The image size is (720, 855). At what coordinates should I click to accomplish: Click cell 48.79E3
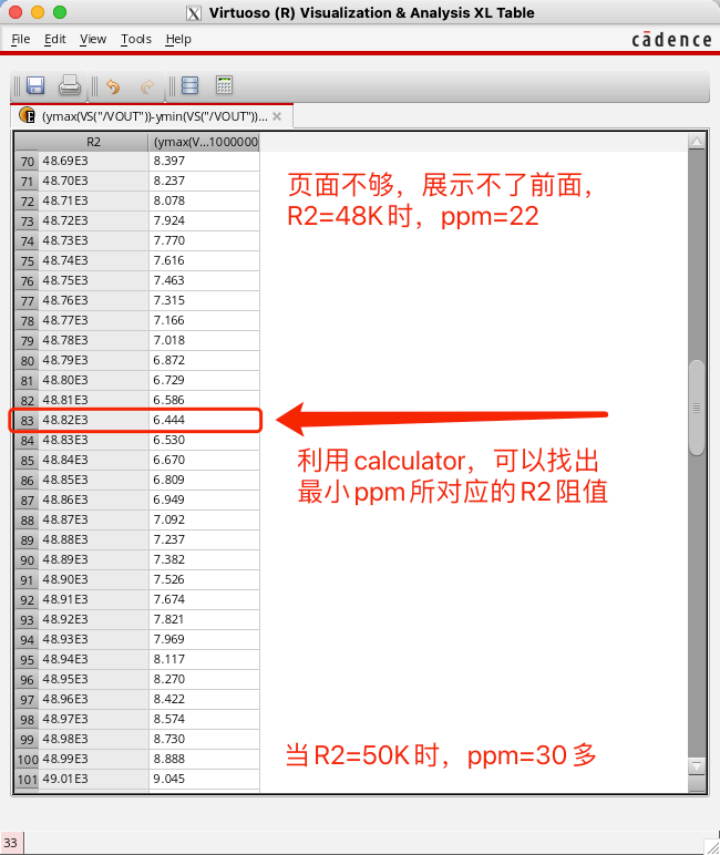pos(93,360)
